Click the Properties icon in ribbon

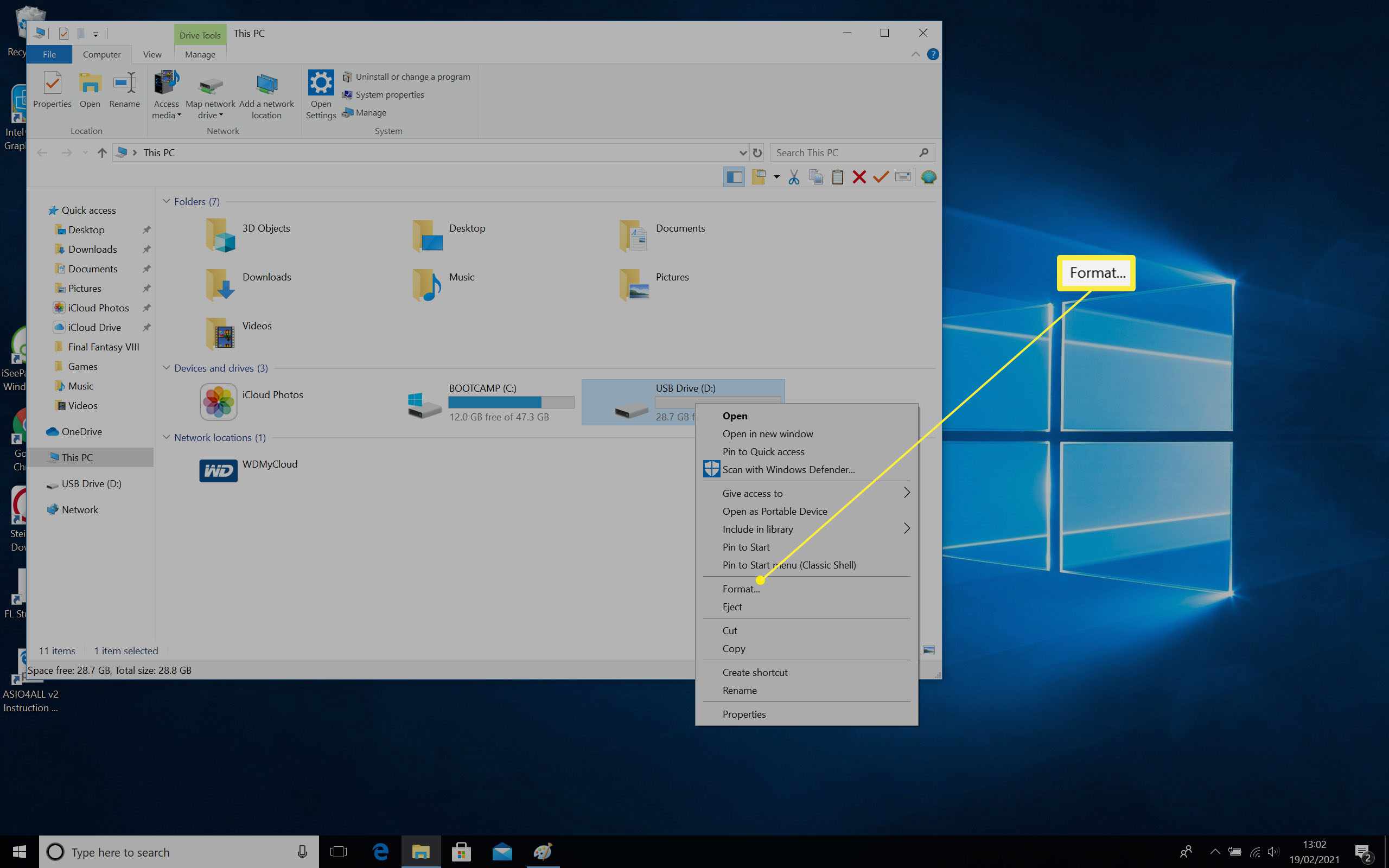click(x=50, y=89)
